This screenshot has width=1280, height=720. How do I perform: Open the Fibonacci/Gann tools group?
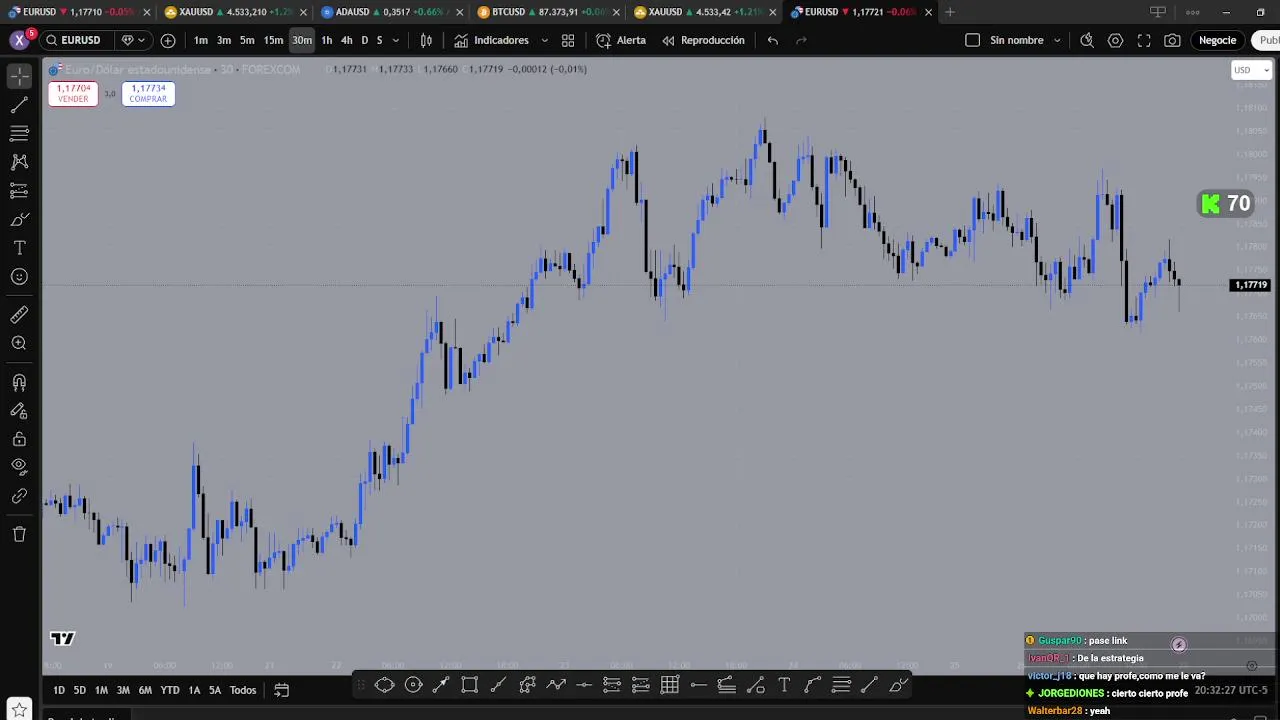[19, 133]
